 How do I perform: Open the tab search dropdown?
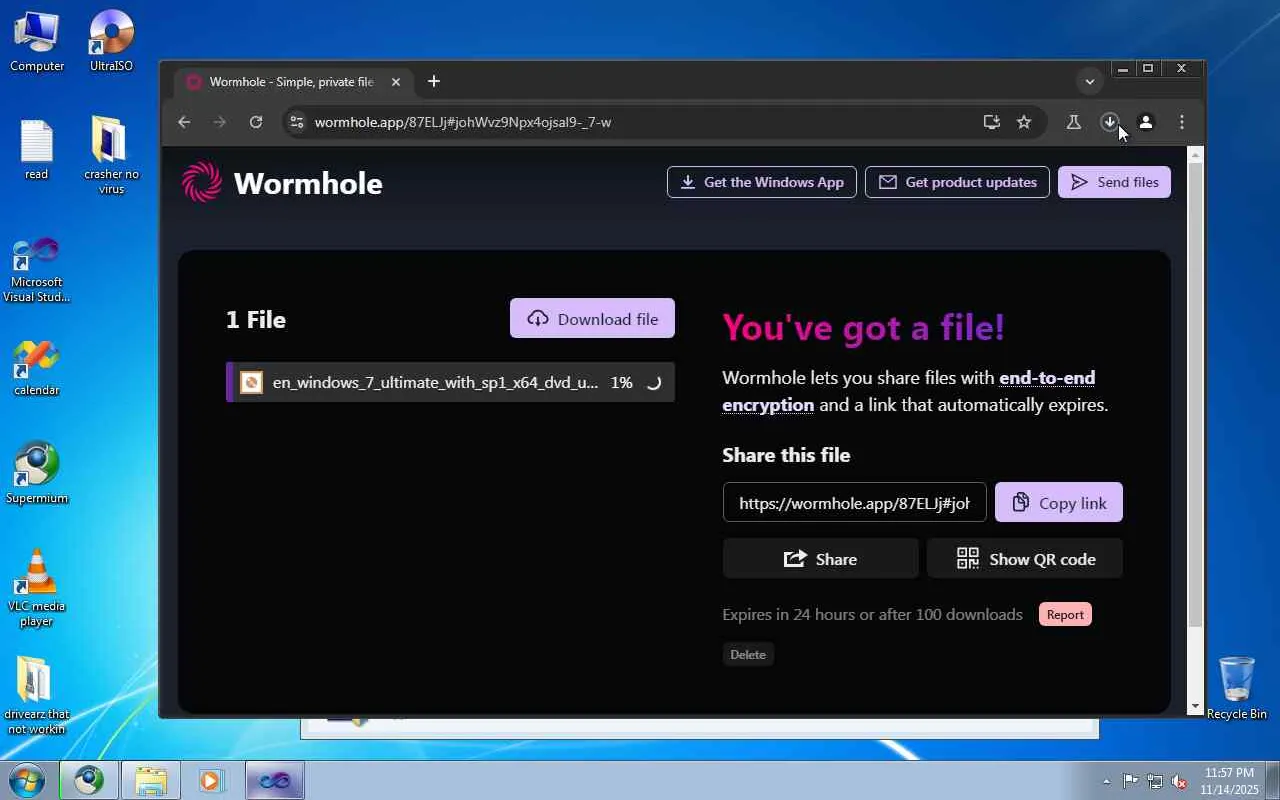(1090, 81)
